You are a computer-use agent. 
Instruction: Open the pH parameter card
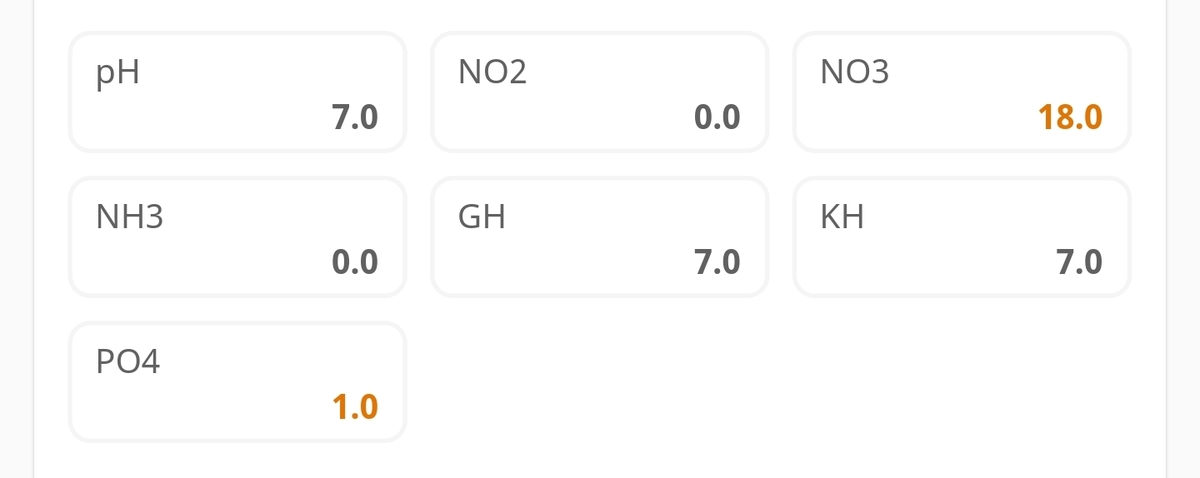coord(237,92)
